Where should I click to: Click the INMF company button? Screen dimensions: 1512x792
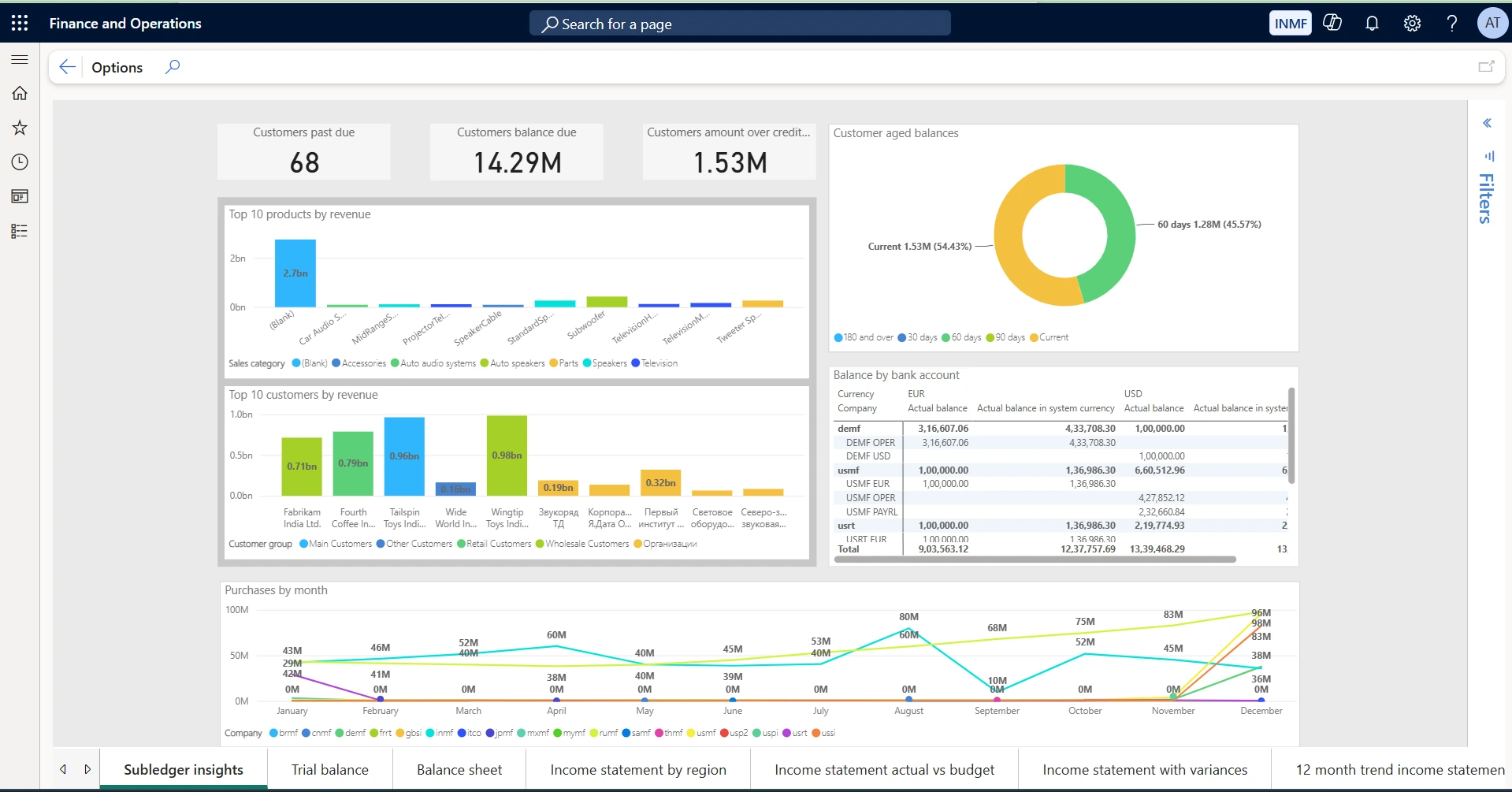pyautogui.click(x=1291, y=23)
